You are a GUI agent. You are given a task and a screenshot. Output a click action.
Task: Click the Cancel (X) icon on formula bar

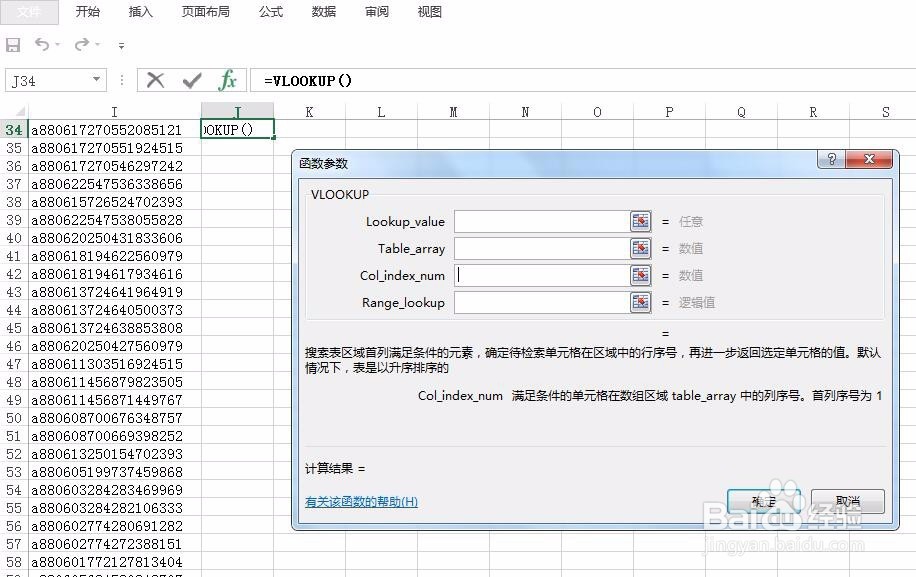tap(156, 80)
